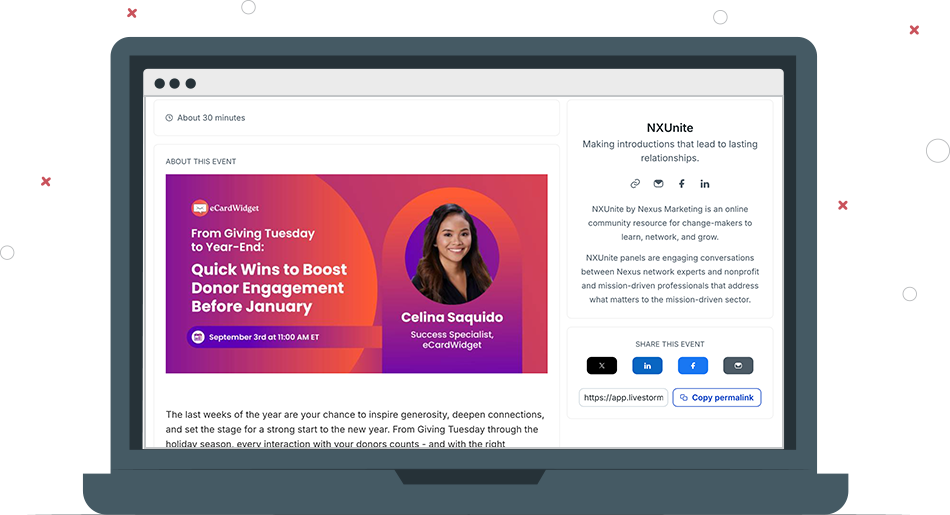Click the NXUnite email envelope icon
The image size is (950, 515).
point(658,184)
